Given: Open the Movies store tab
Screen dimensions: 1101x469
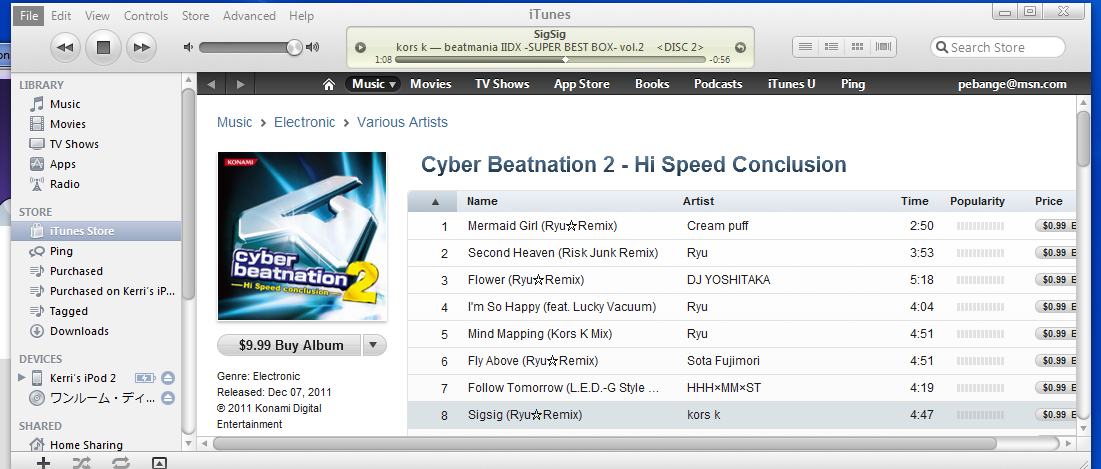Looking at the screenshot, I should (430, 84).
